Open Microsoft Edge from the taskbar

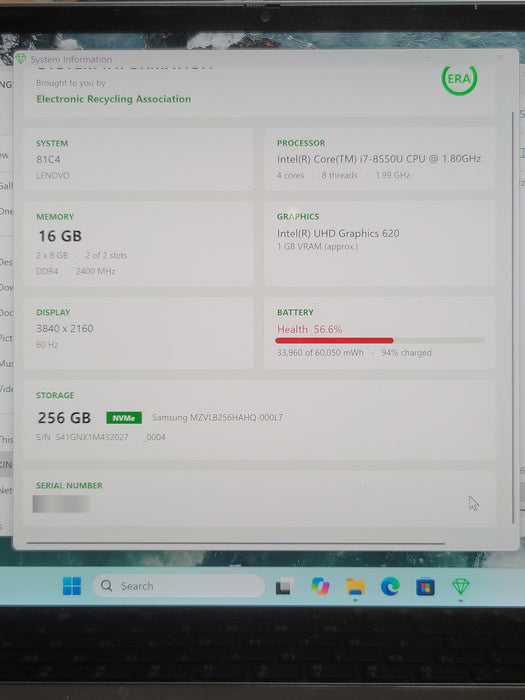click(x=390, y=586)
